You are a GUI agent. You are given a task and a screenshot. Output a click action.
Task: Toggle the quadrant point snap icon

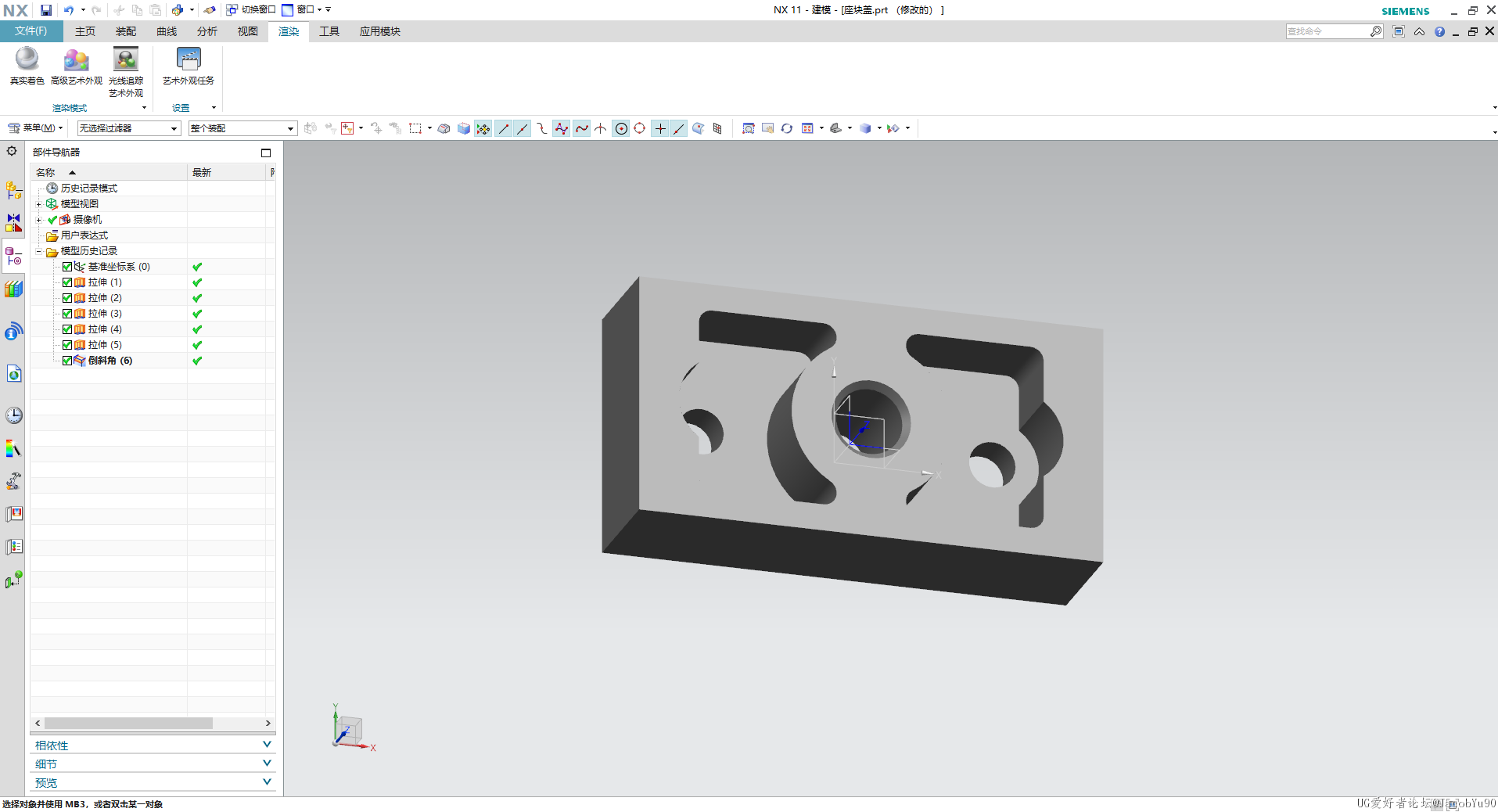coord(640,128)
